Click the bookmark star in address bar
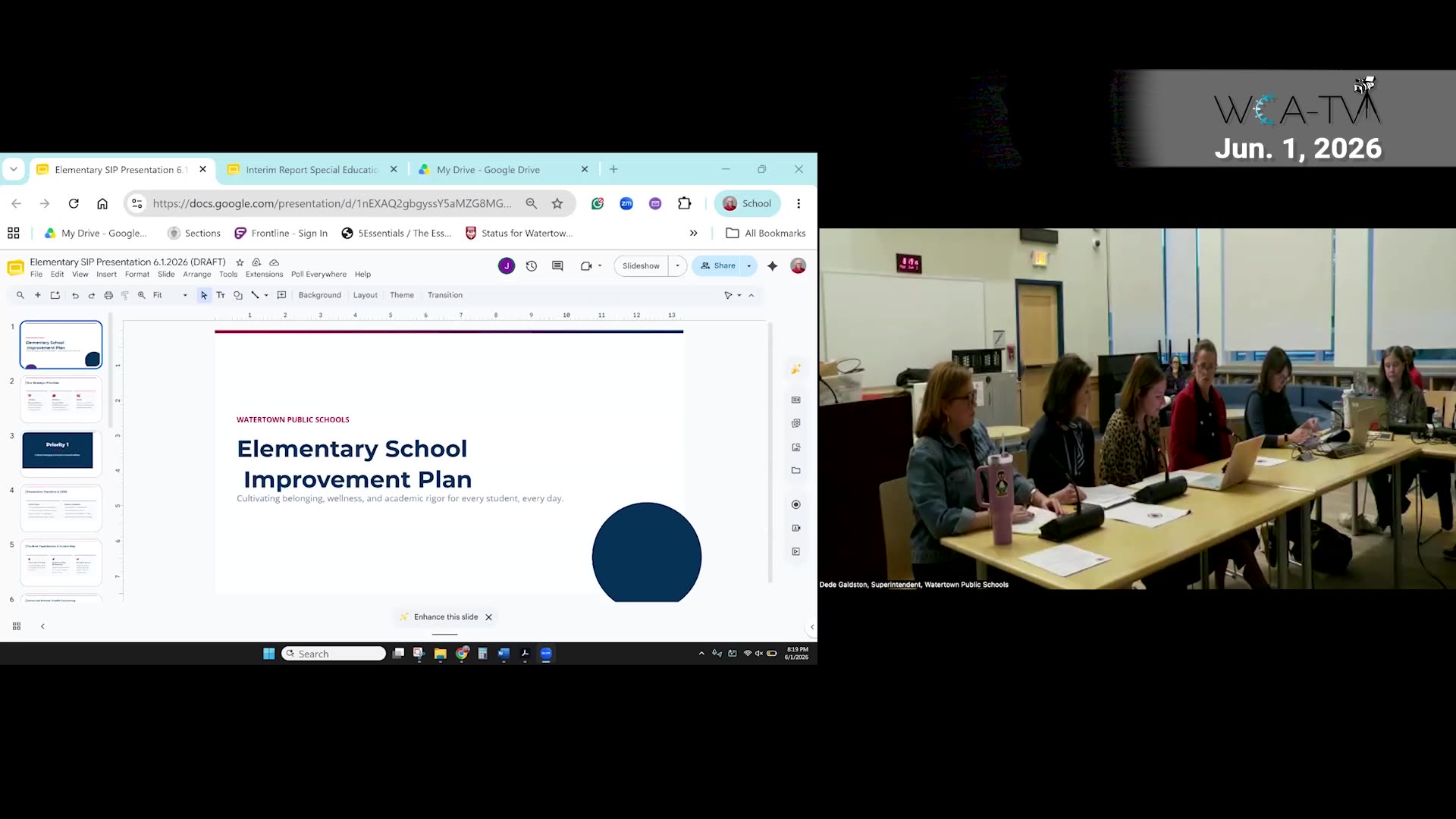Image resolution: width=1456 pixels, height=819 pixels. click(x=557, y=203)
